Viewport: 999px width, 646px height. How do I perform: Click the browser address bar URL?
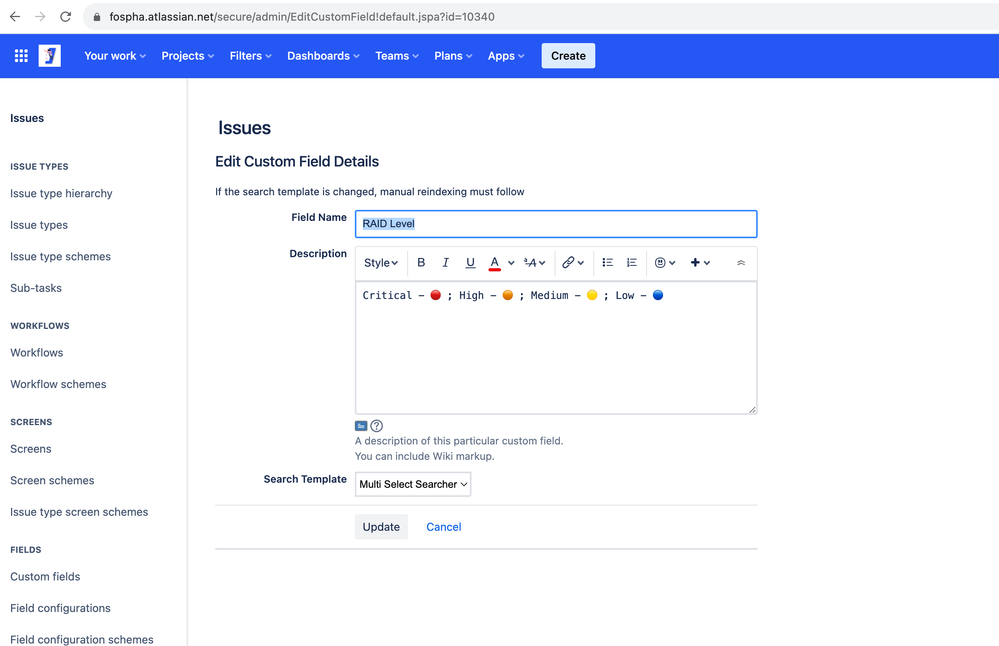(x=301, y=17)
